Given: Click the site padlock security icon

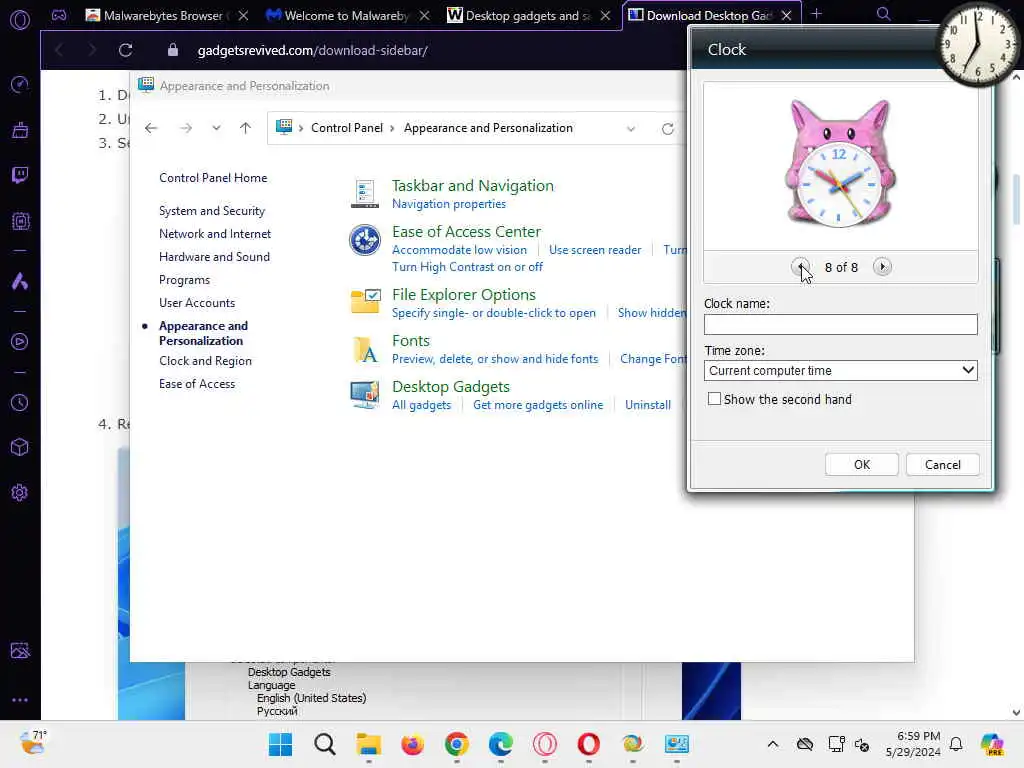Looking at the screenshot, I should coord(172,50).
